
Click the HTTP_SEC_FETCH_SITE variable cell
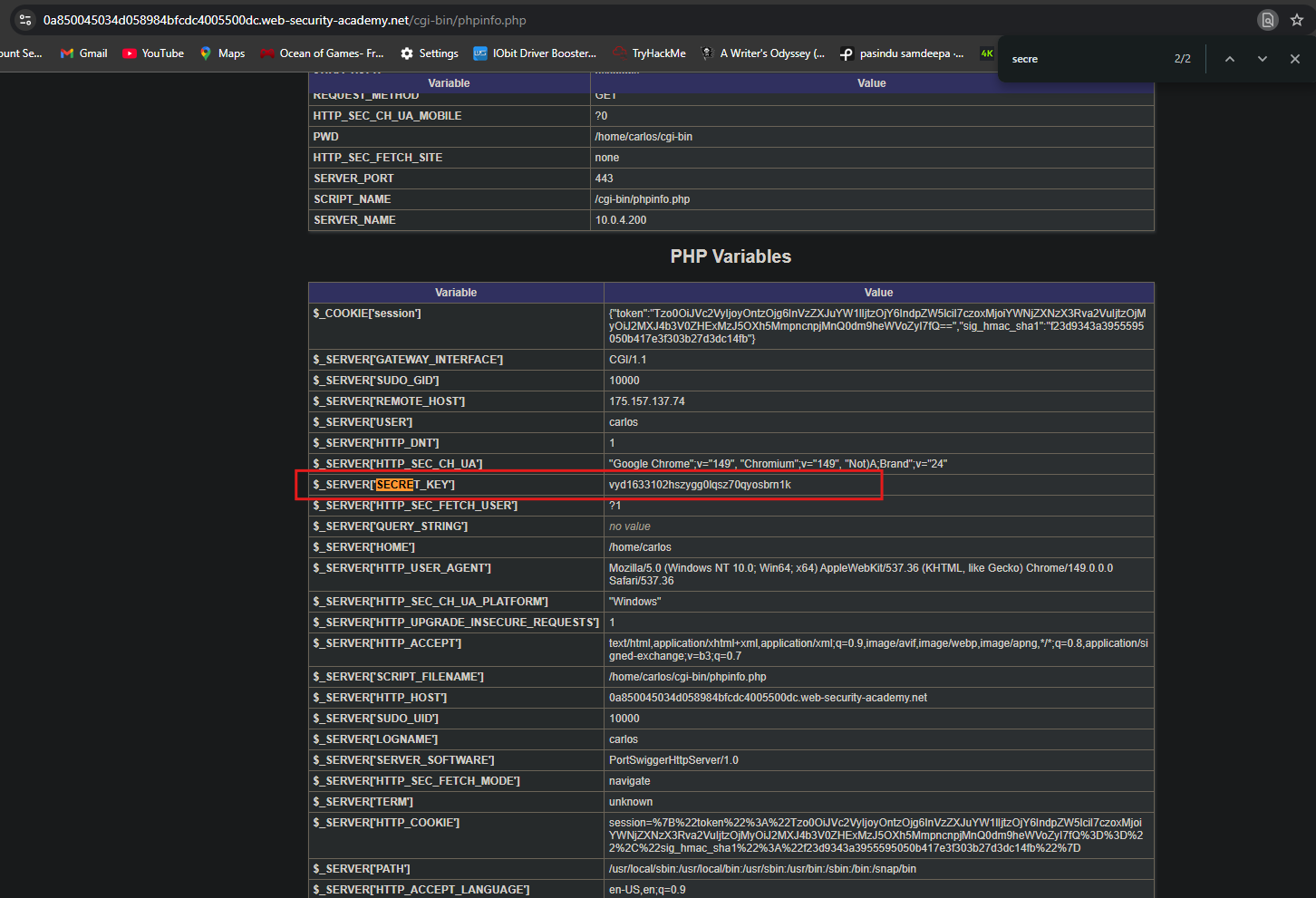450,158
